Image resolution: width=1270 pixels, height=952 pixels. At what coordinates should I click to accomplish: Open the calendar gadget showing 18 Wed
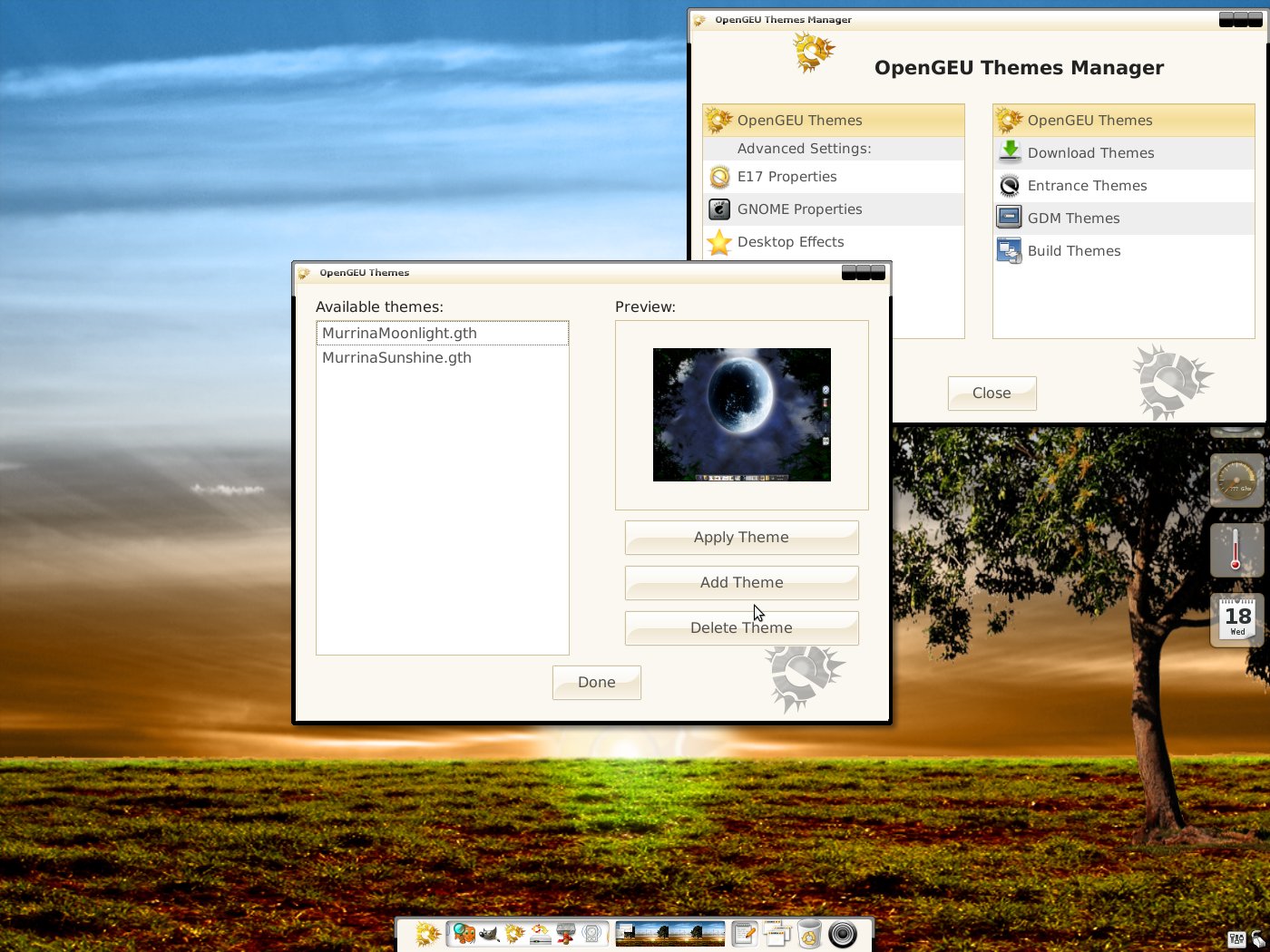point(1237,620)
